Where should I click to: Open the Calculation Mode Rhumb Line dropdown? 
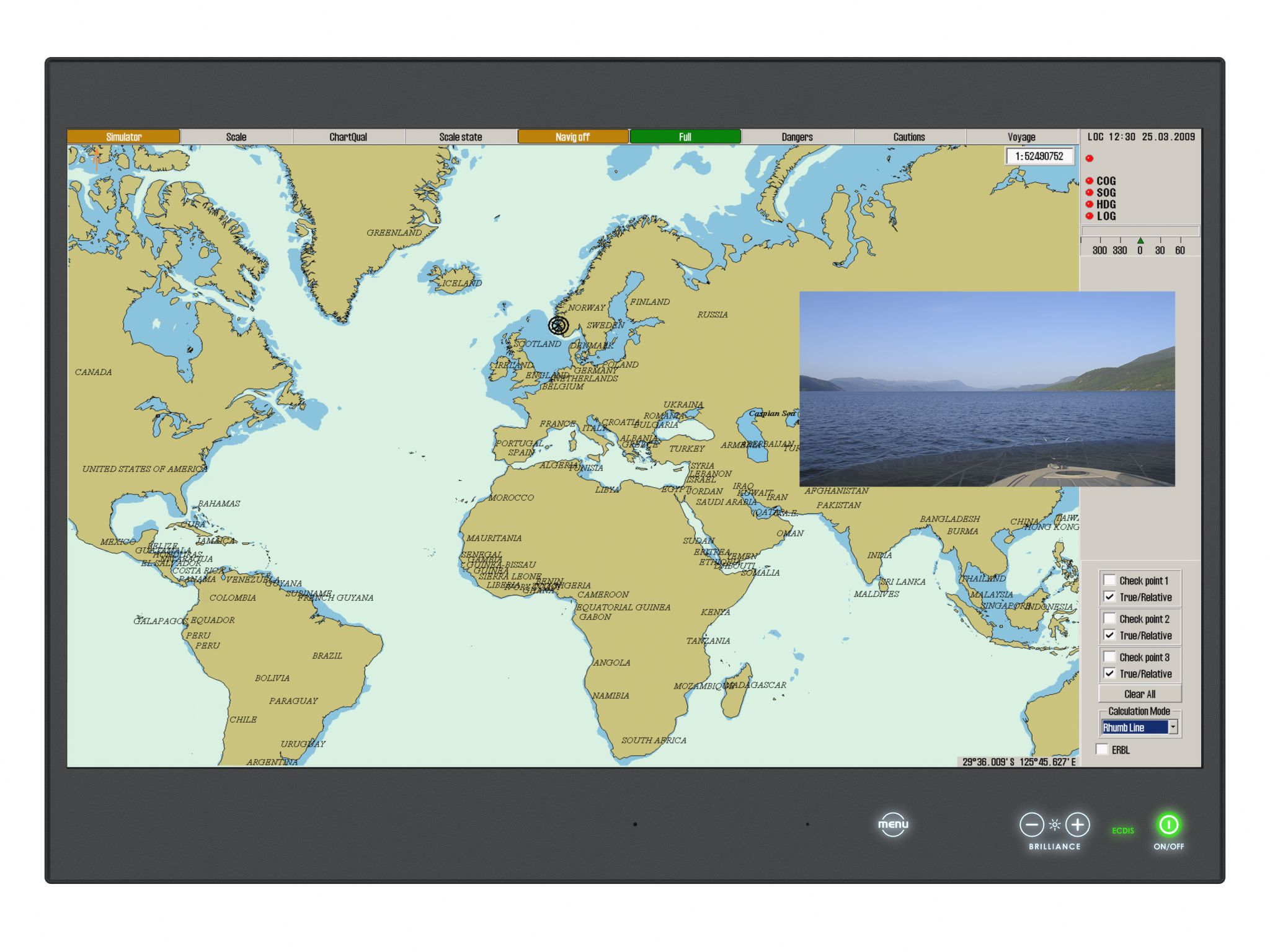(x=1139, y=728)
